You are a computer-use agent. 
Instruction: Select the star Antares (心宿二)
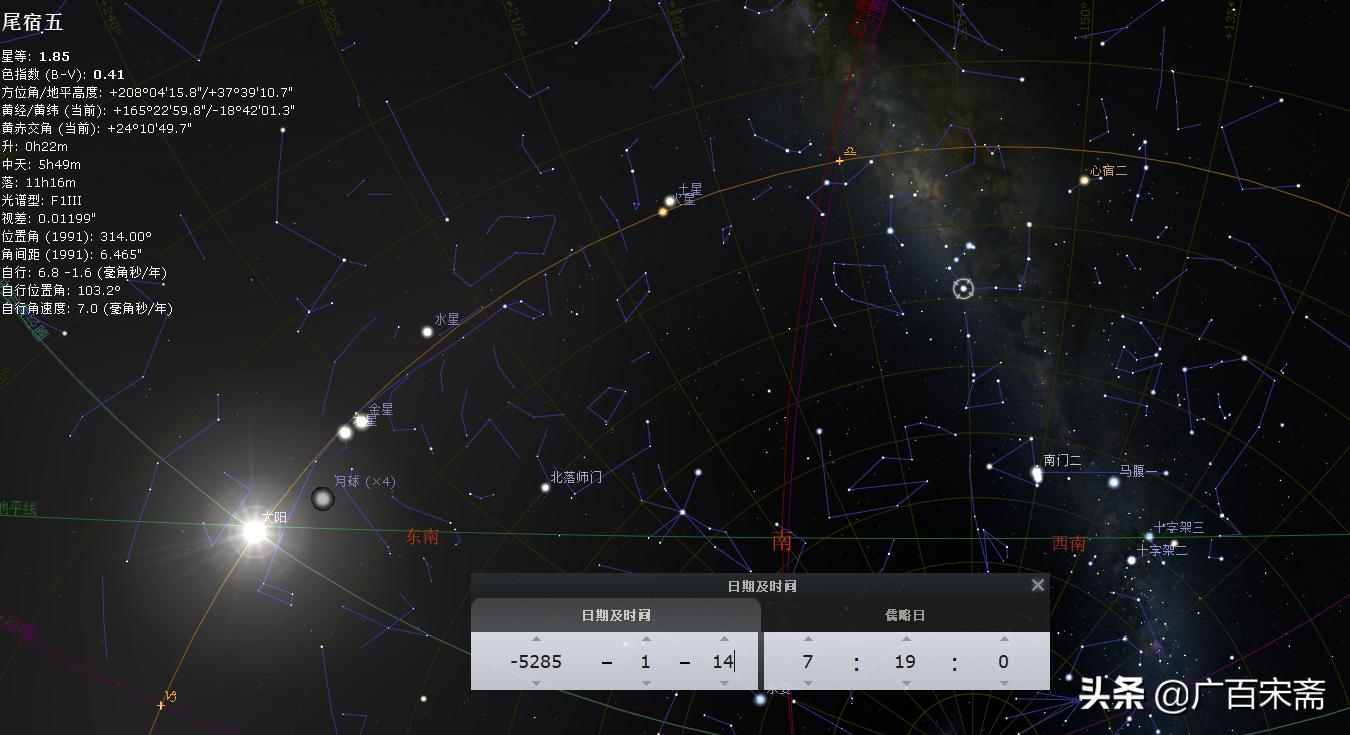(1084, 180)
